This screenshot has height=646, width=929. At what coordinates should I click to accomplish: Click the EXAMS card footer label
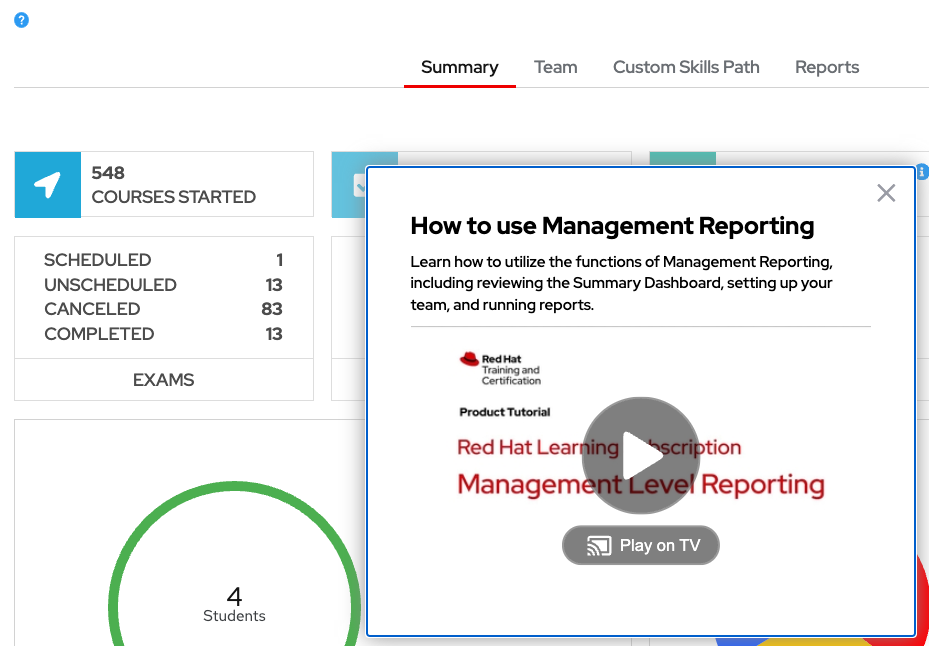[164, 380]
